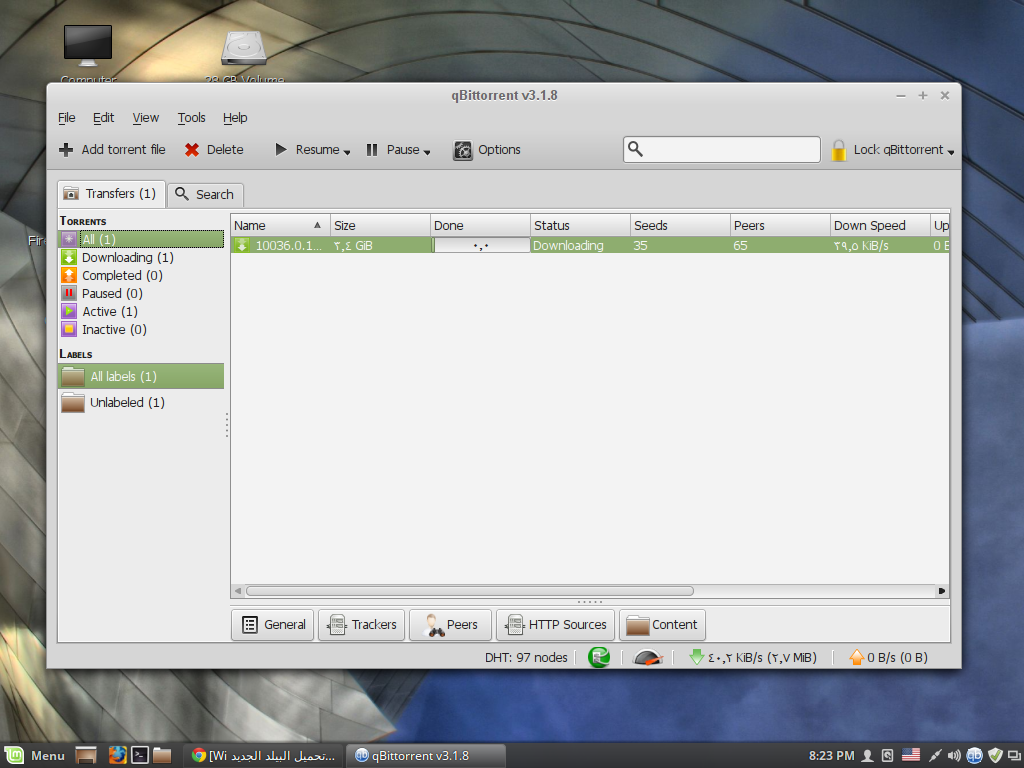Click the scroll left arrow of torrent list

coord(238,591)
